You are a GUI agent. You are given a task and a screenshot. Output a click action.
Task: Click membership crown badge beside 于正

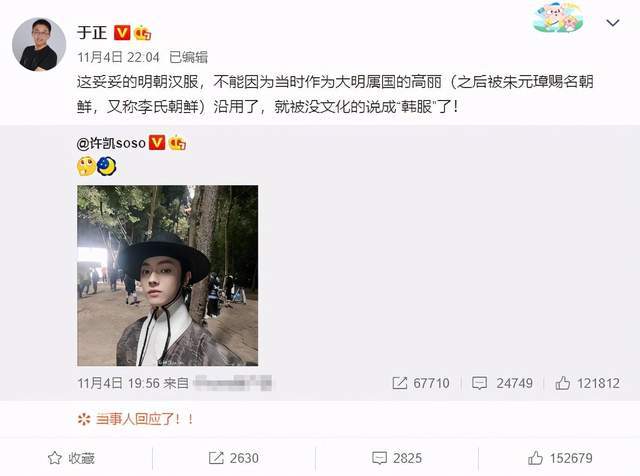142,33
